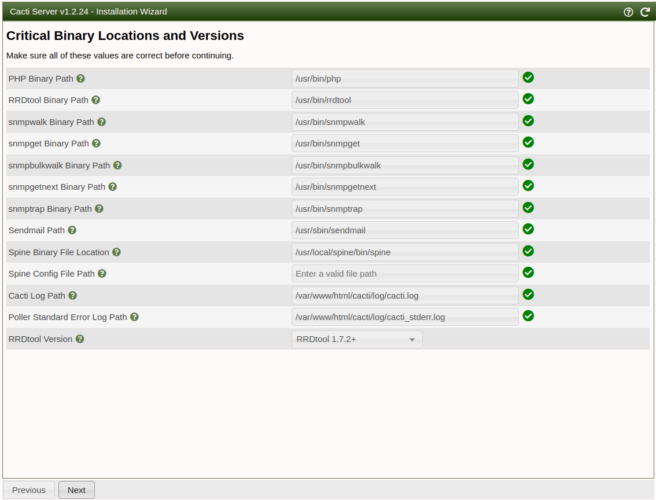Click green check beside Spine Config path
Viewport: 656px width, 500px height.
coord(528,273)
